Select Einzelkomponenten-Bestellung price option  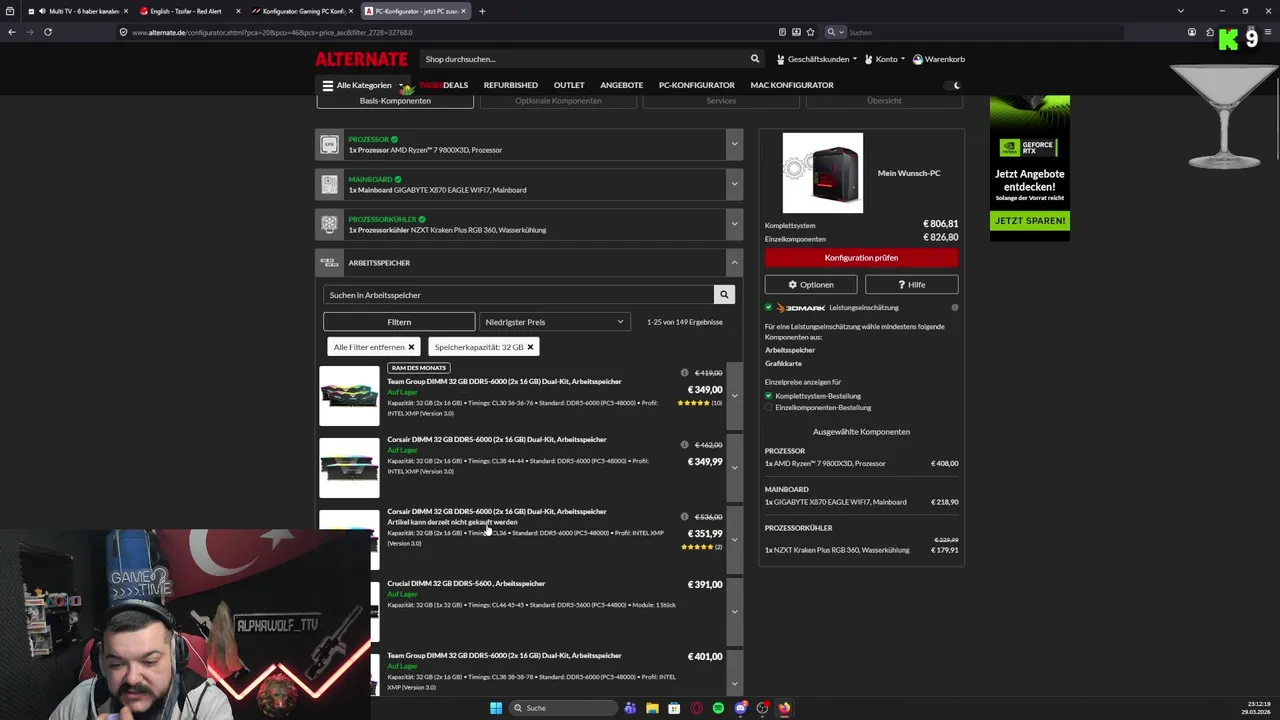(x=768, y=408)
